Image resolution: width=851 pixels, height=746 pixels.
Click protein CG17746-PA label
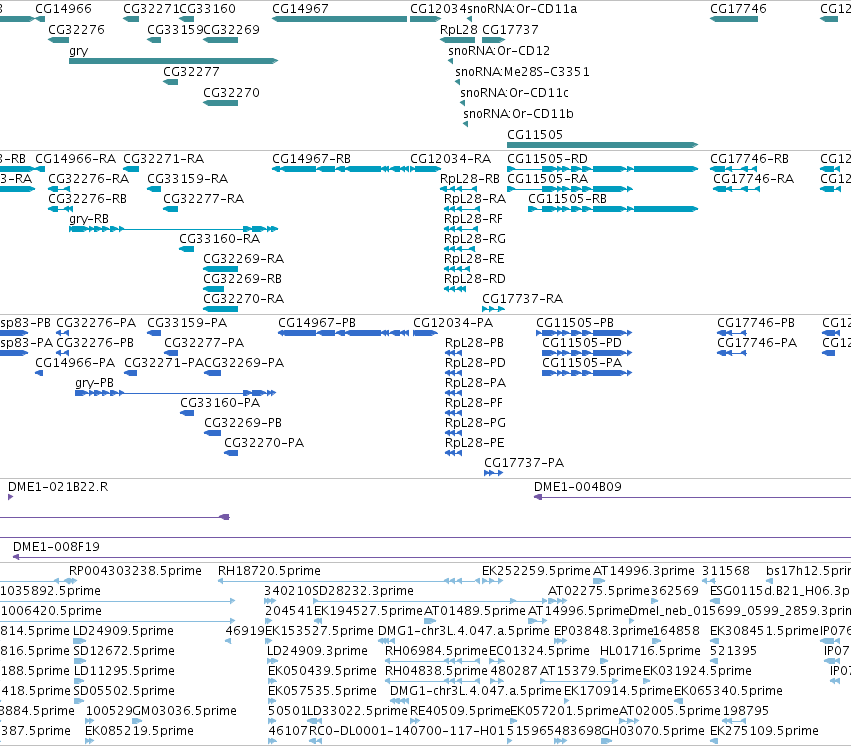coord(757,343)
